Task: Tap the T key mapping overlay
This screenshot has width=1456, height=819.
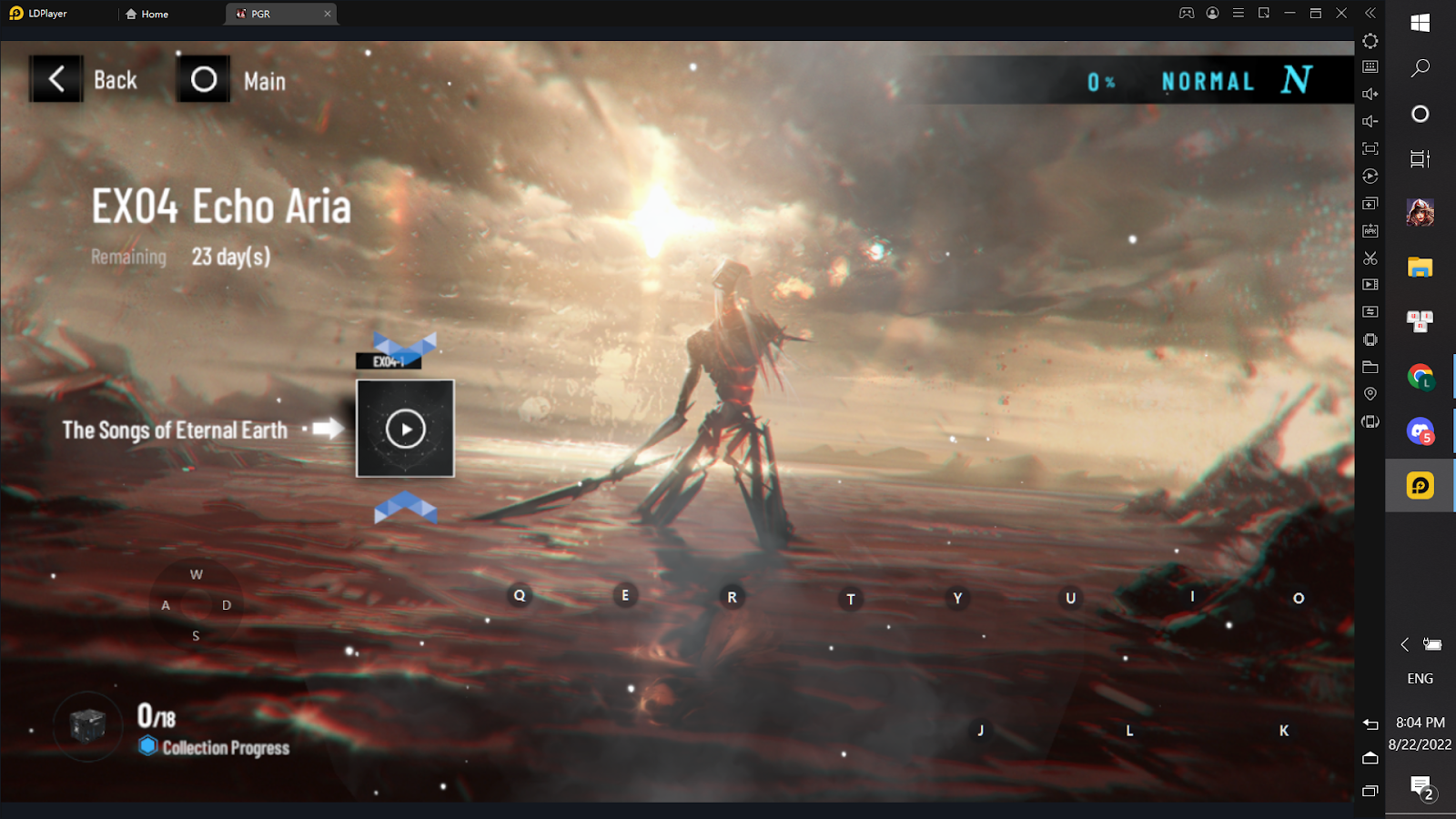Action: click(x=851, y=599)
